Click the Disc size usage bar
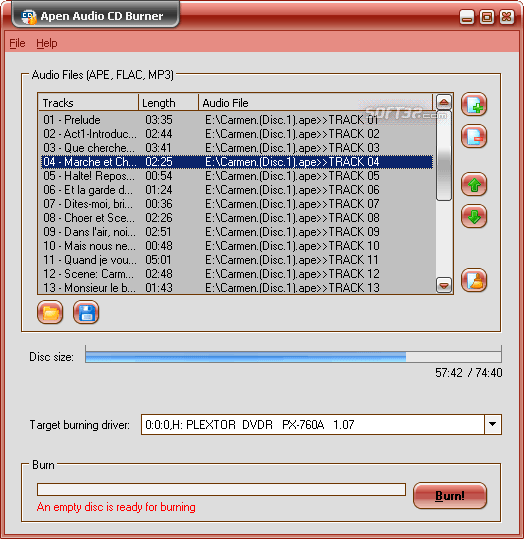Viewport: 524px width, 539px height. coord(293,356)
